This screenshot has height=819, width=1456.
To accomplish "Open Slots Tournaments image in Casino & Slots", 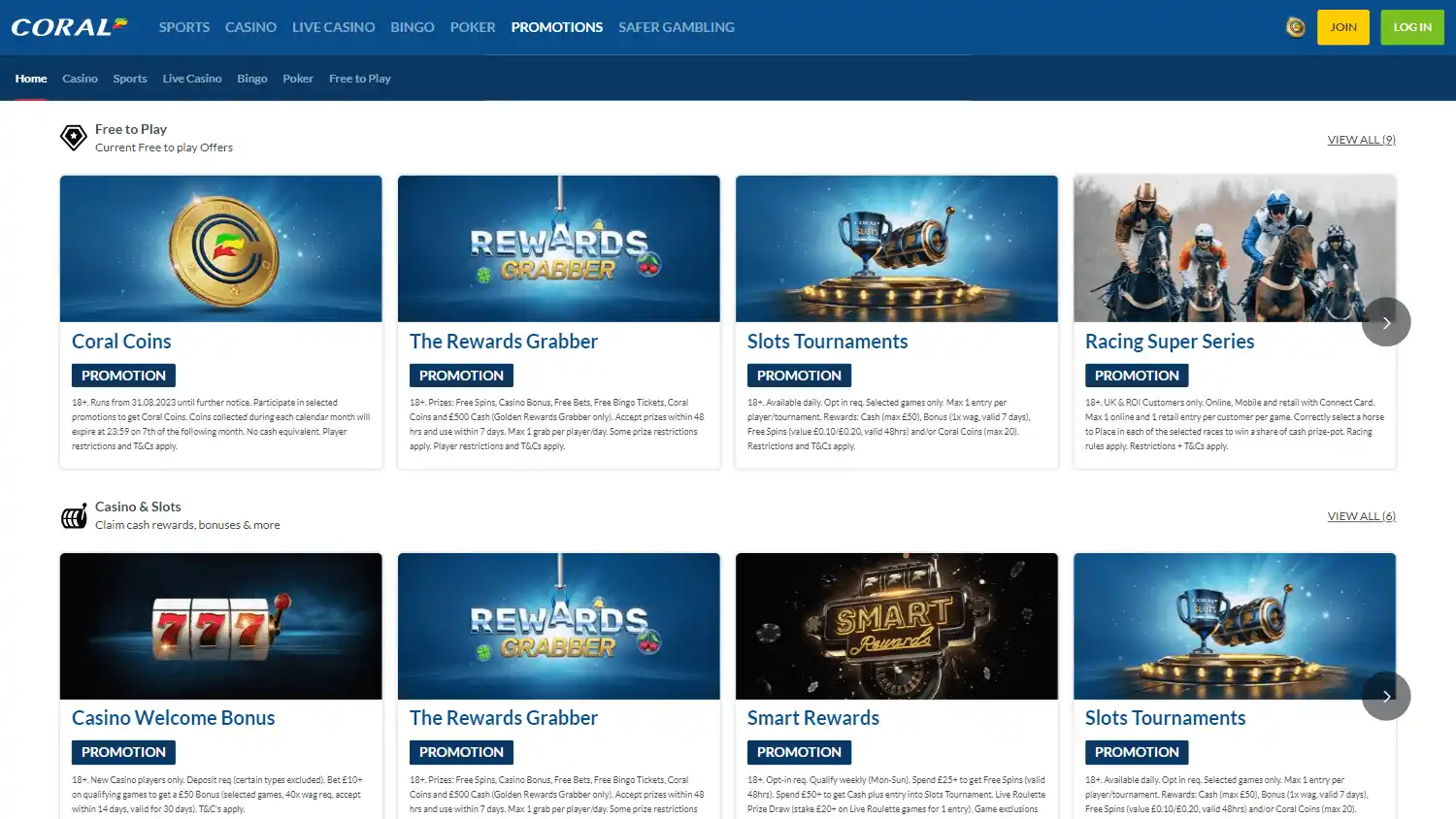I will coord(1235,626).
